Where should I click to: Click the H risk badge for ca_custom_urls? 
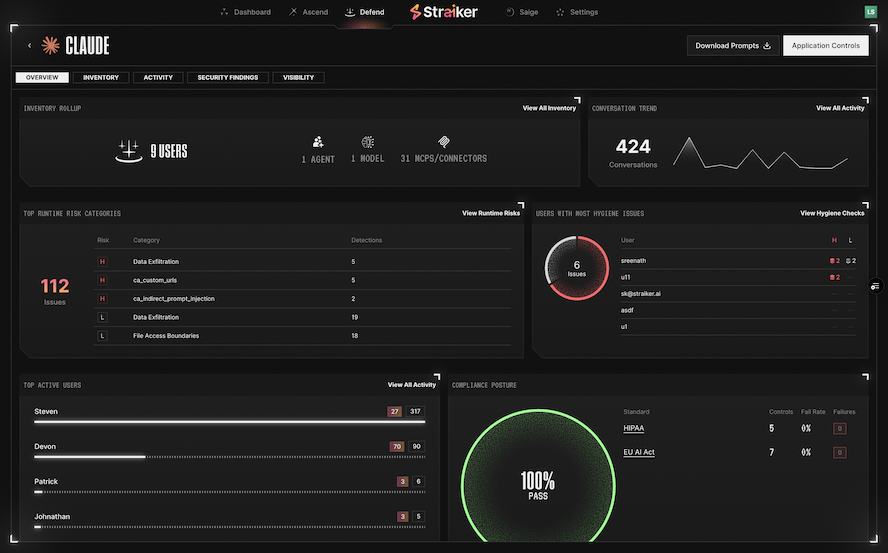tap(103, 280)
